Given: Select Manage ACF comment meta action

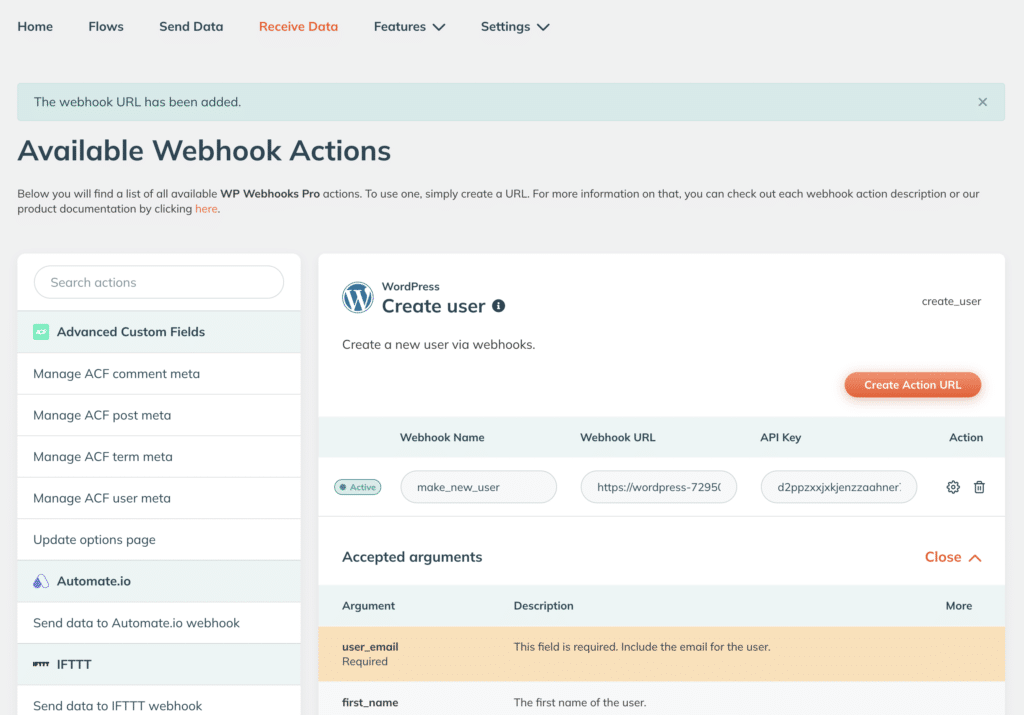Looking at the screenshot, I should [159, 373].
